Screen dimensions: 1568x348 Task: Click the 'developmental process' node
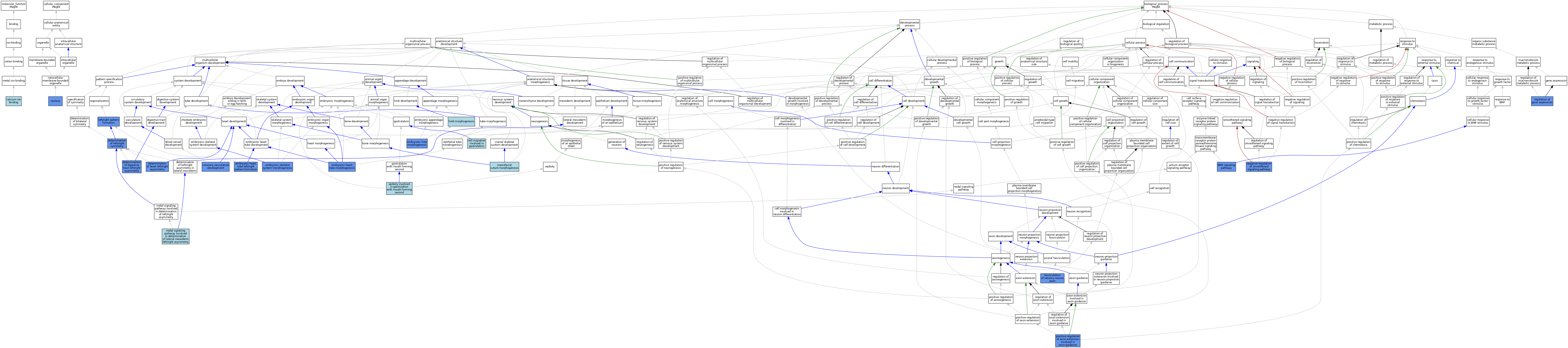coord(909,24)
